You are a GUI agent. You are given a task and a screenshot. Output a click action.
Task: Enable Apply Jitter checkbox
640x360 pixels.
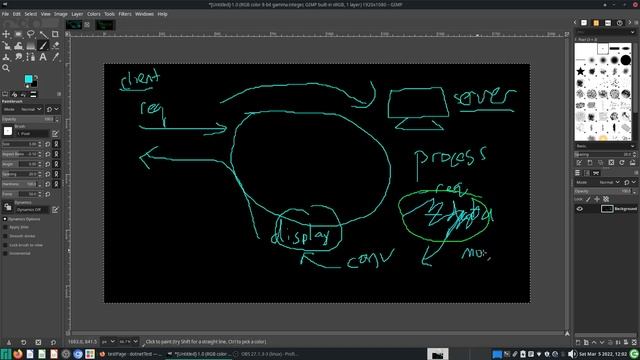5,227
